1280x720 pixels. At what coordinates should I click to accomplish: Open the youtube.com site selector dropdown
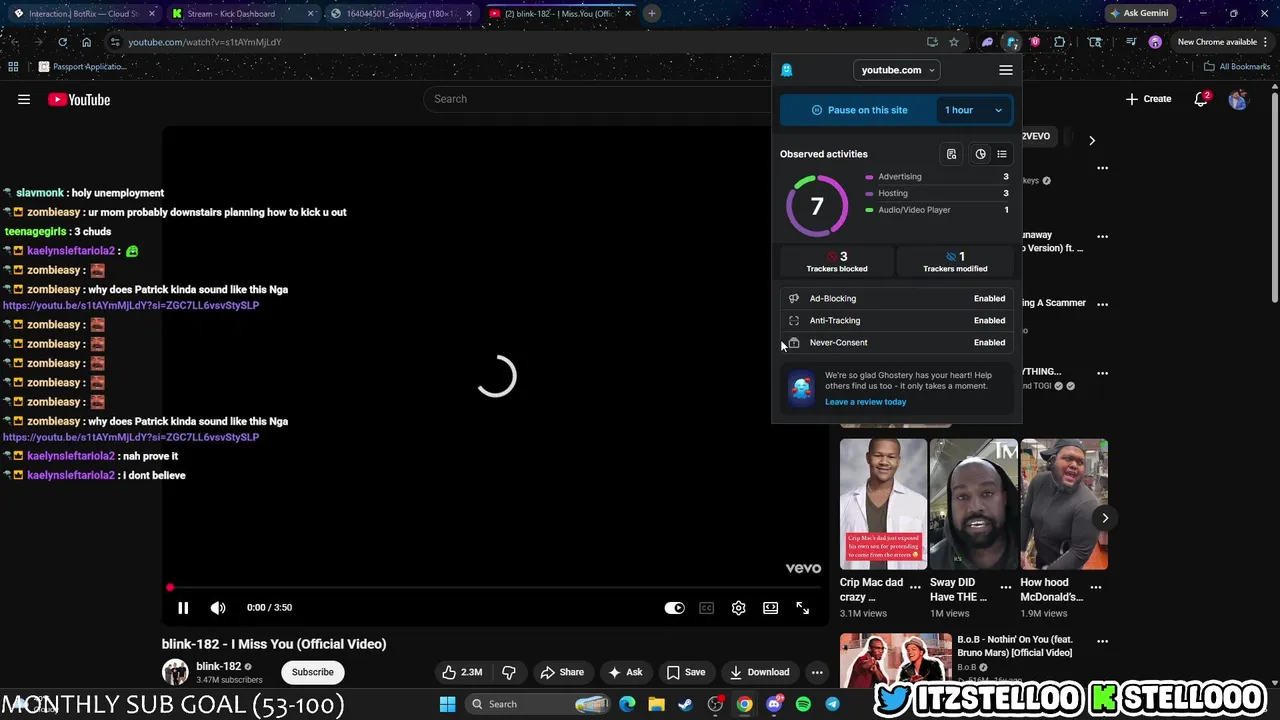898,70
